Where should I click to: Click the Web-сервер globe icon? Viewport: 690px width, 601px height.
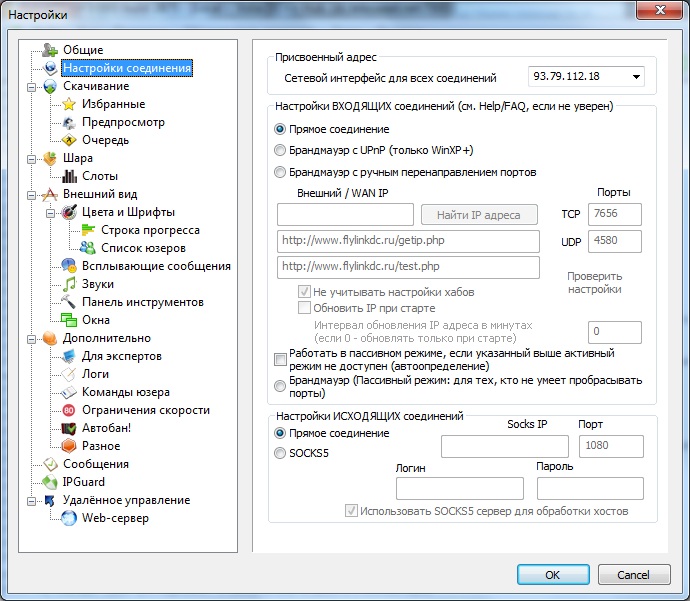69,518
